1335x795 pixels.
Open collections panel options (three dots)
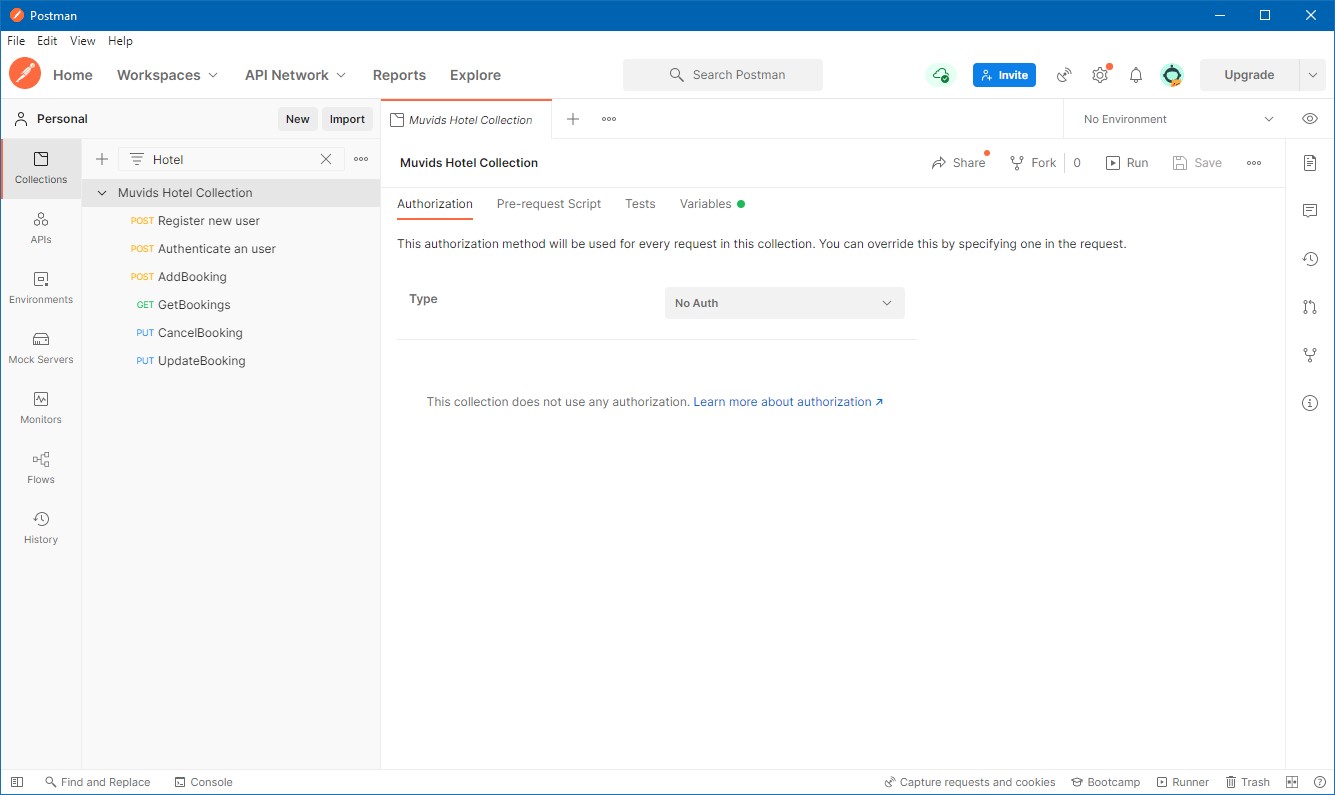[x=361, y=159]
